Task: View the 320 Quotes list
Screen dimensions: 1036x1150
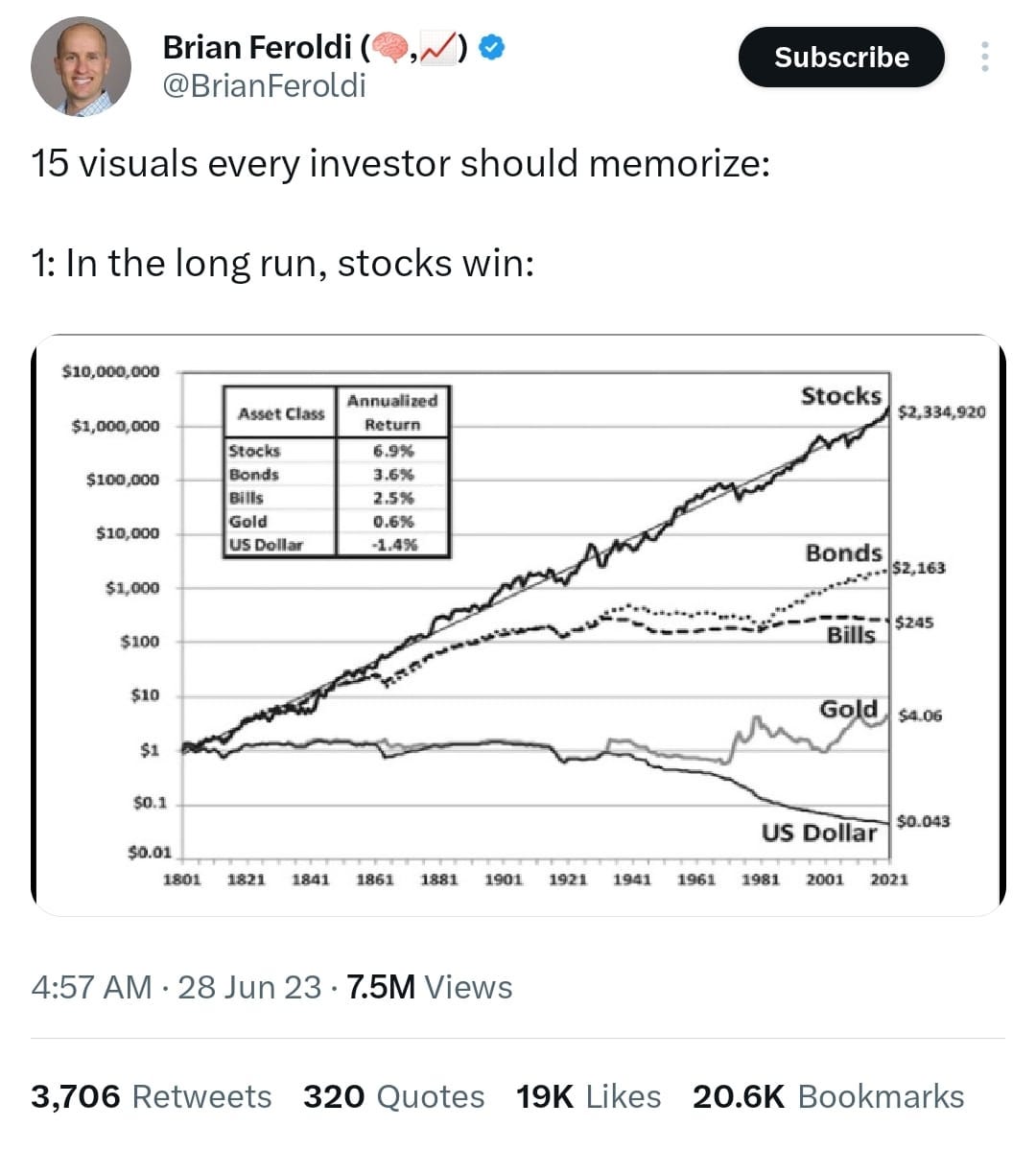Action: pyautogui.click(x=394, y=1096)
